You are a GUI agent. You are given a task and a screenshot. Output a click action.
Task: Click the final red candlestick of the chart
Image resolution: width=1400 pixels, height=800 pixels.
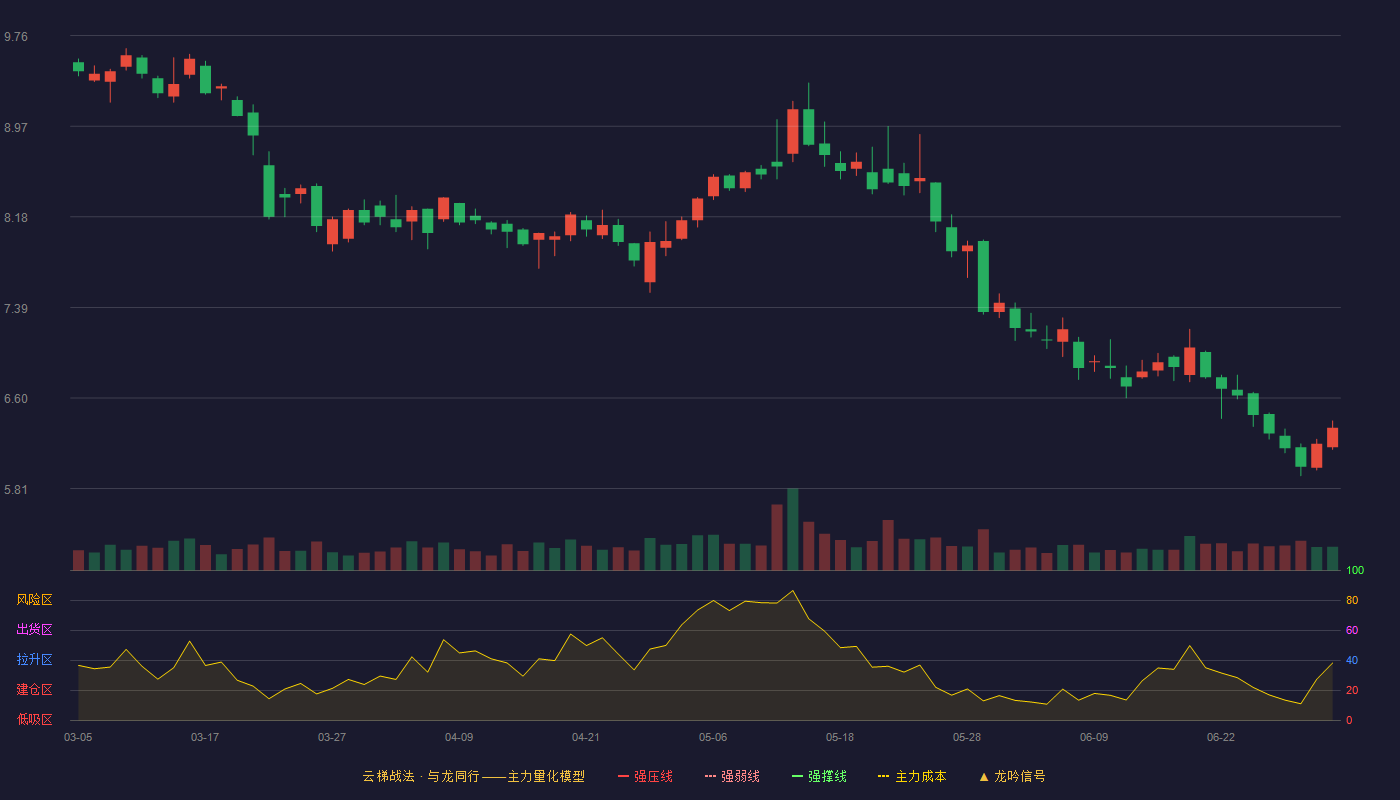pyautogui.click(x=1333, y=437)
